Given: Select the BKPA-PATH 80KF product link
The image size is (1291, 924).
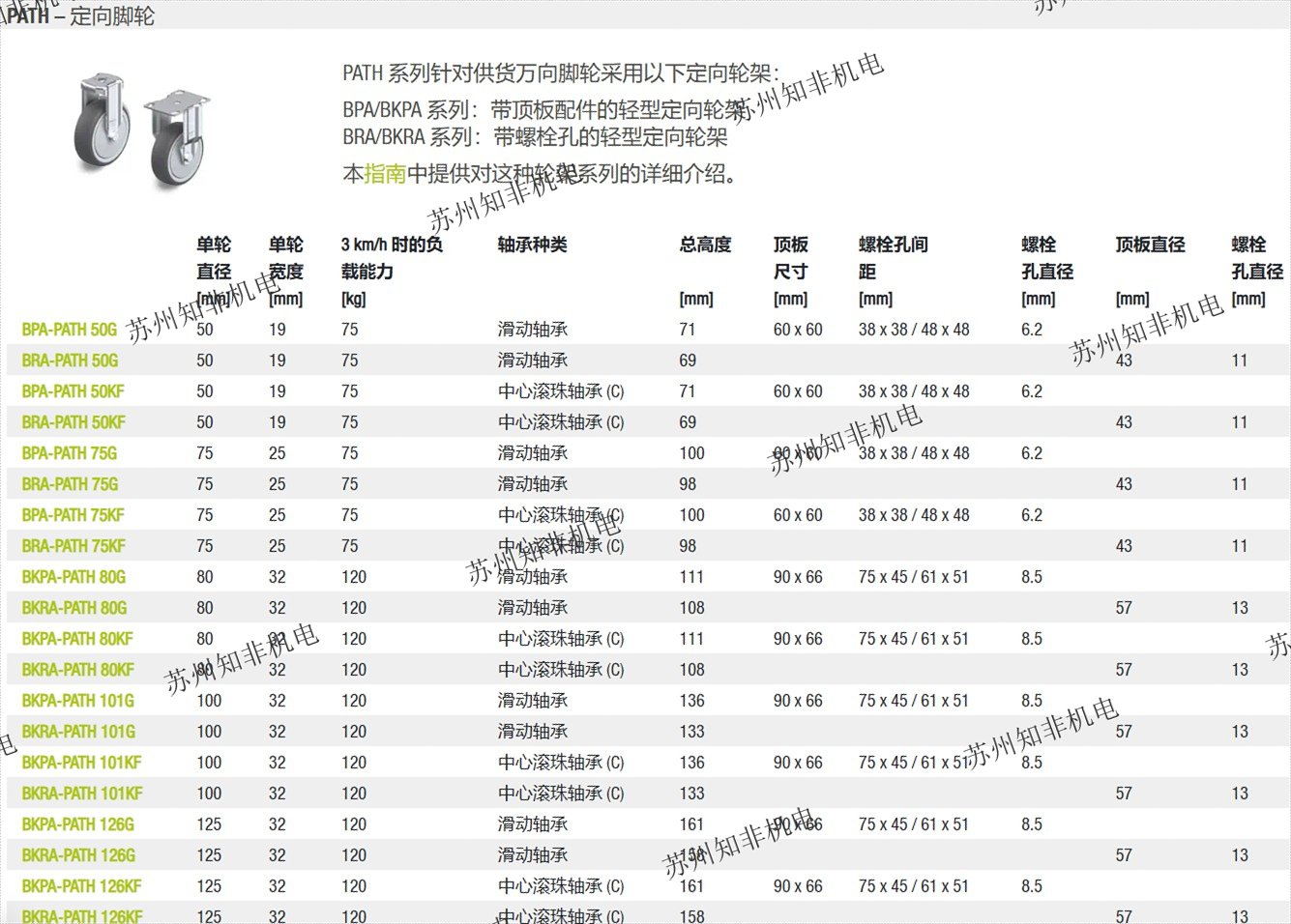Looking at the screenshot, I should pos(77,639).
